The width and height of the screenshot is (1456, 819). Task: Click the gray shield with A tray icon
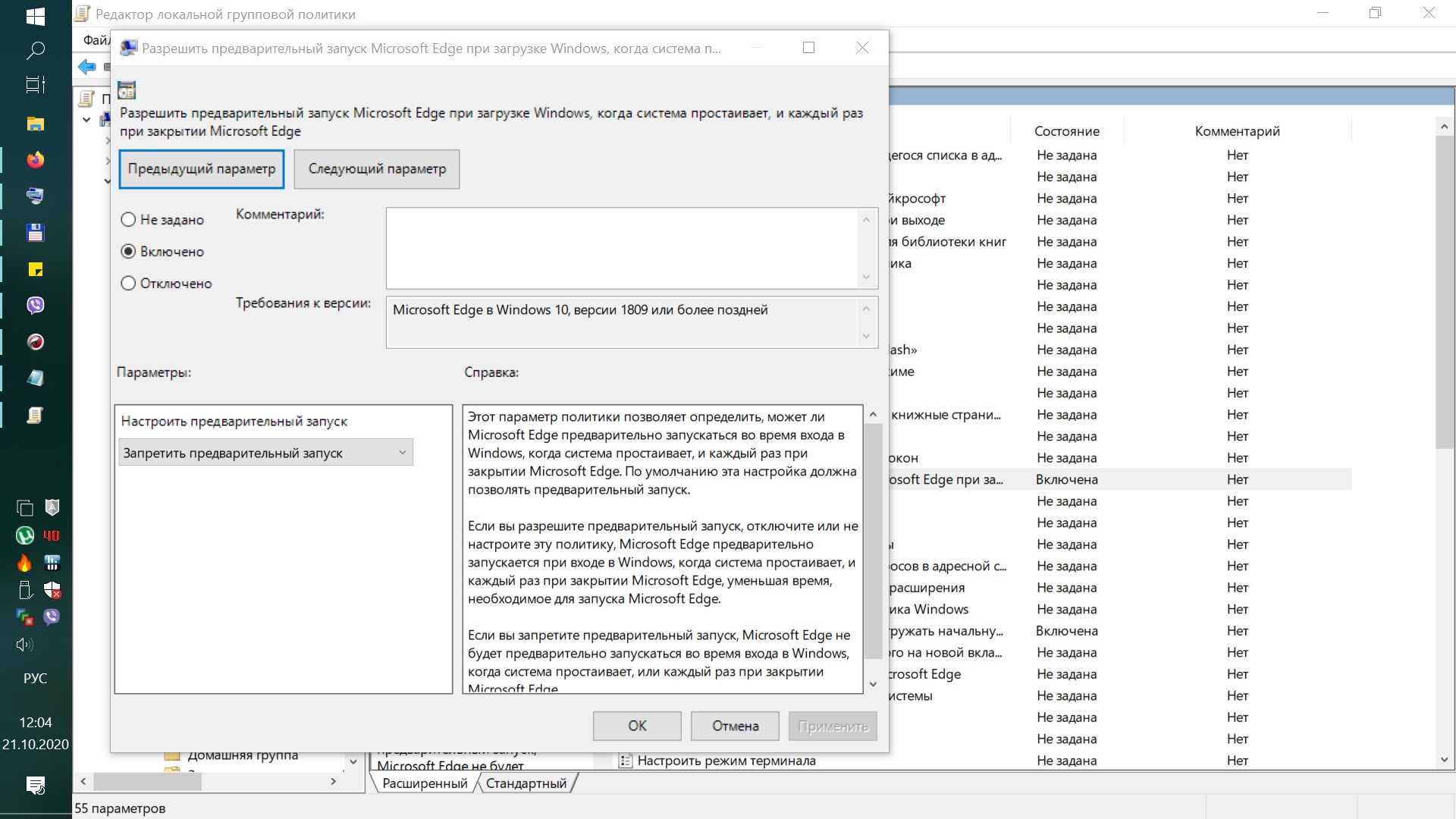point(52,507)
